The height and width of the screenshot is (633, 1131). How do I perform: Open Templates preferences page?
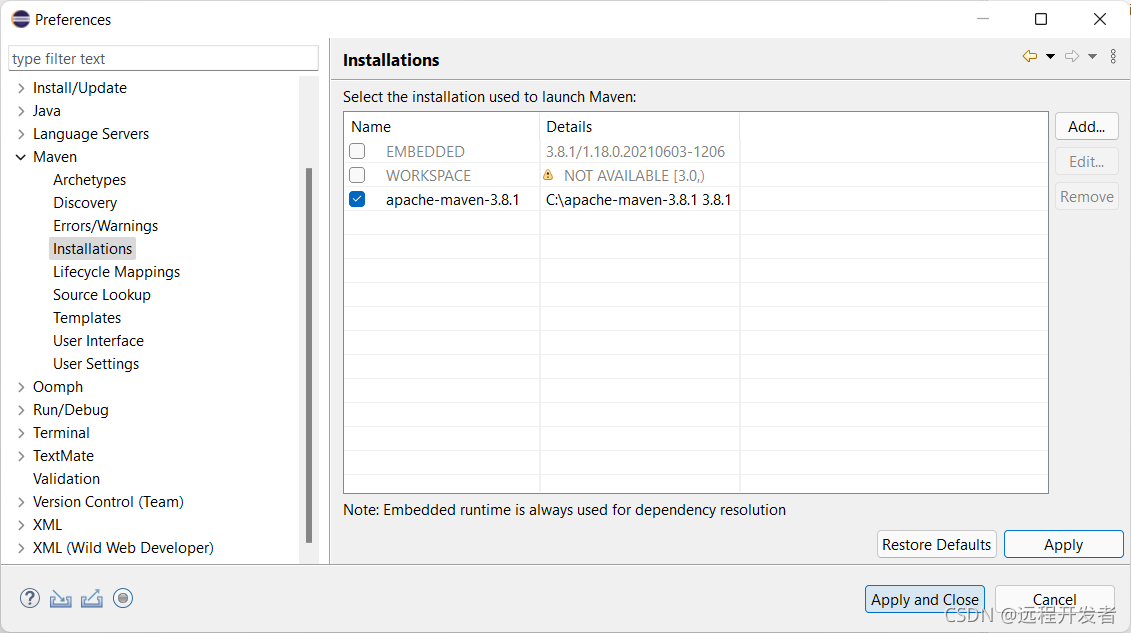tap(87, 318)
